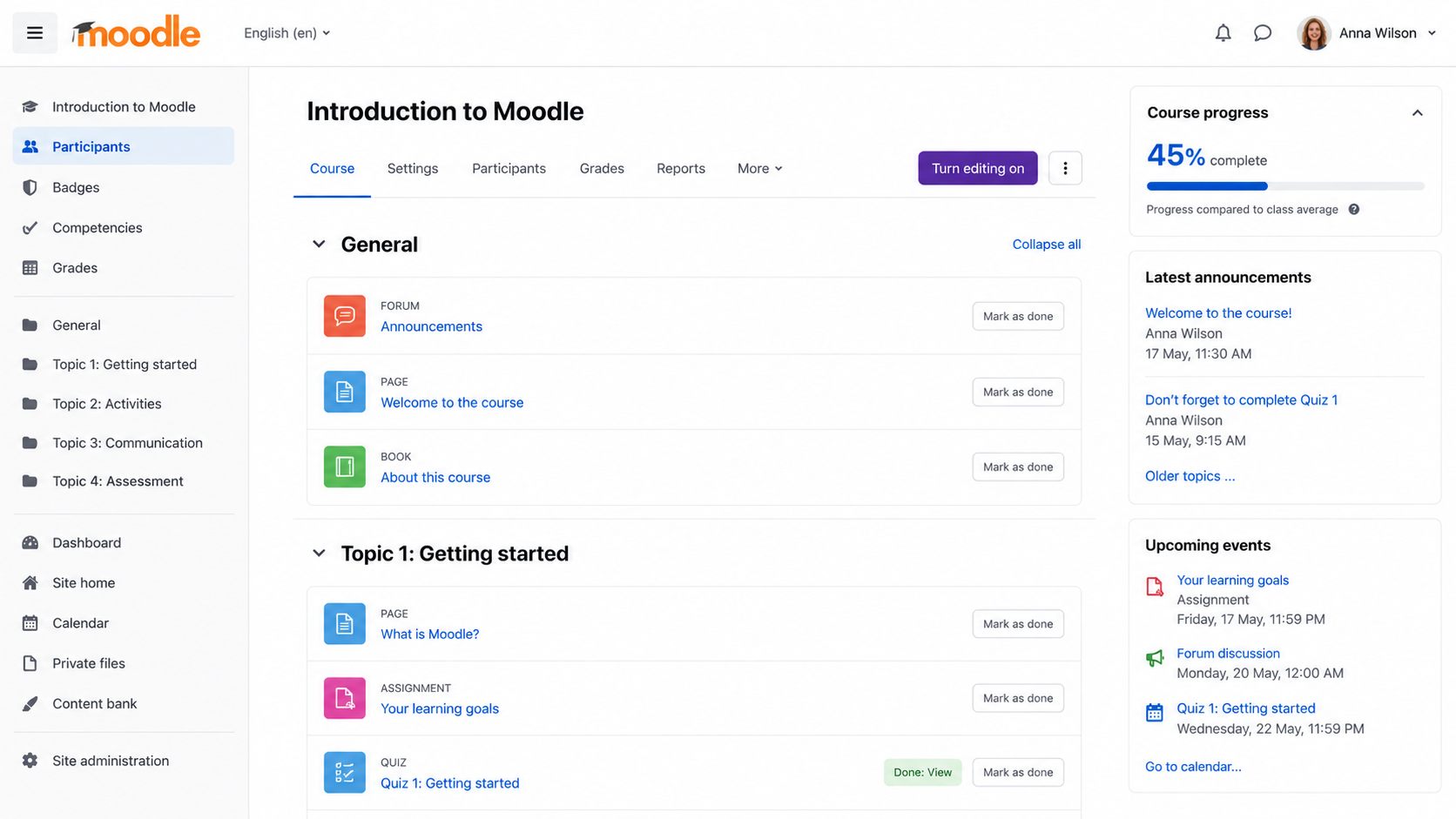Click the Site administration gear icon
This screenshot has height=819, width=1456.
[30, 761]
